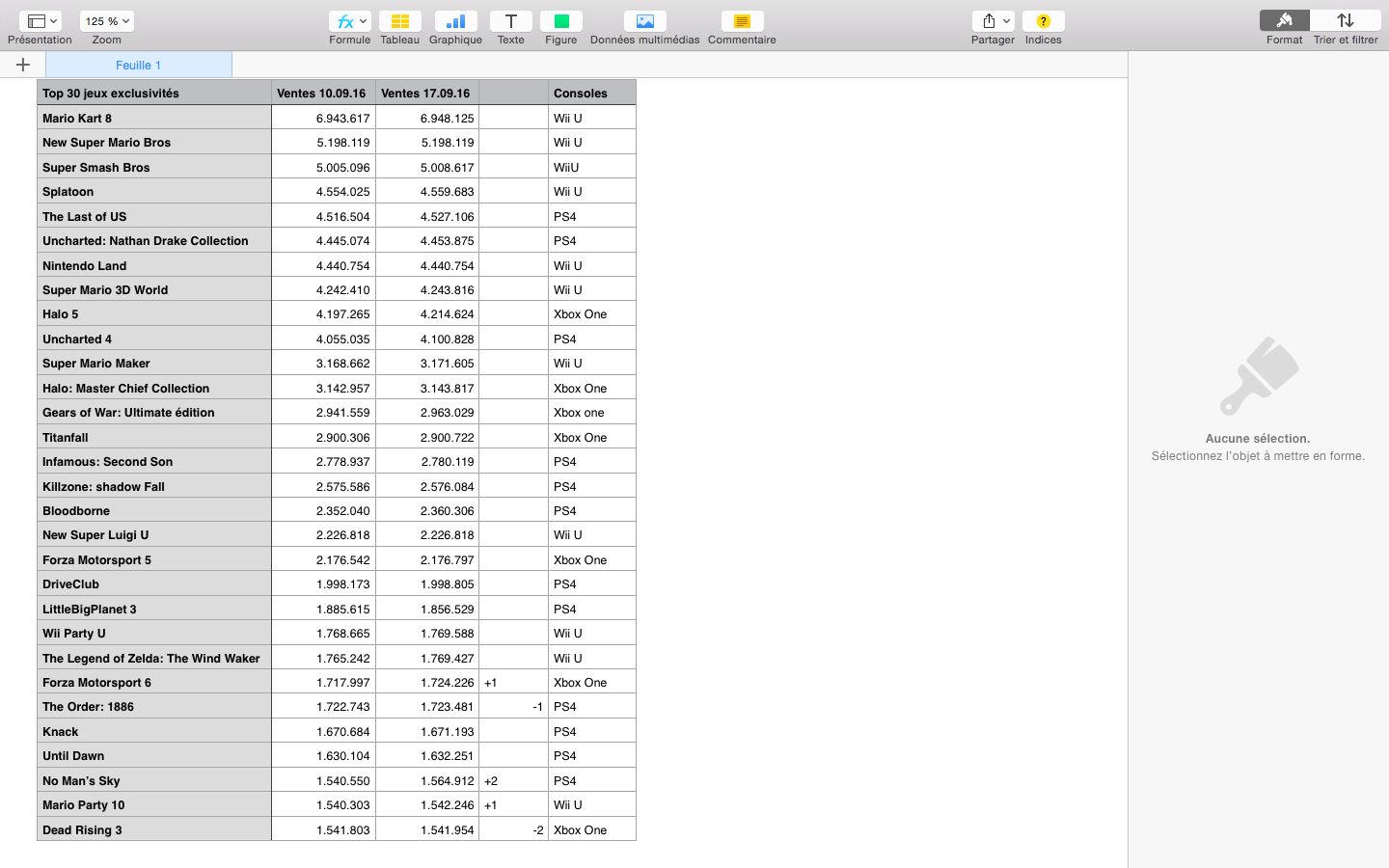Select the Feuille 1 sheet tab
Image resolution: width=1389 pixels, height=868 pixels.
coord(138,65)
